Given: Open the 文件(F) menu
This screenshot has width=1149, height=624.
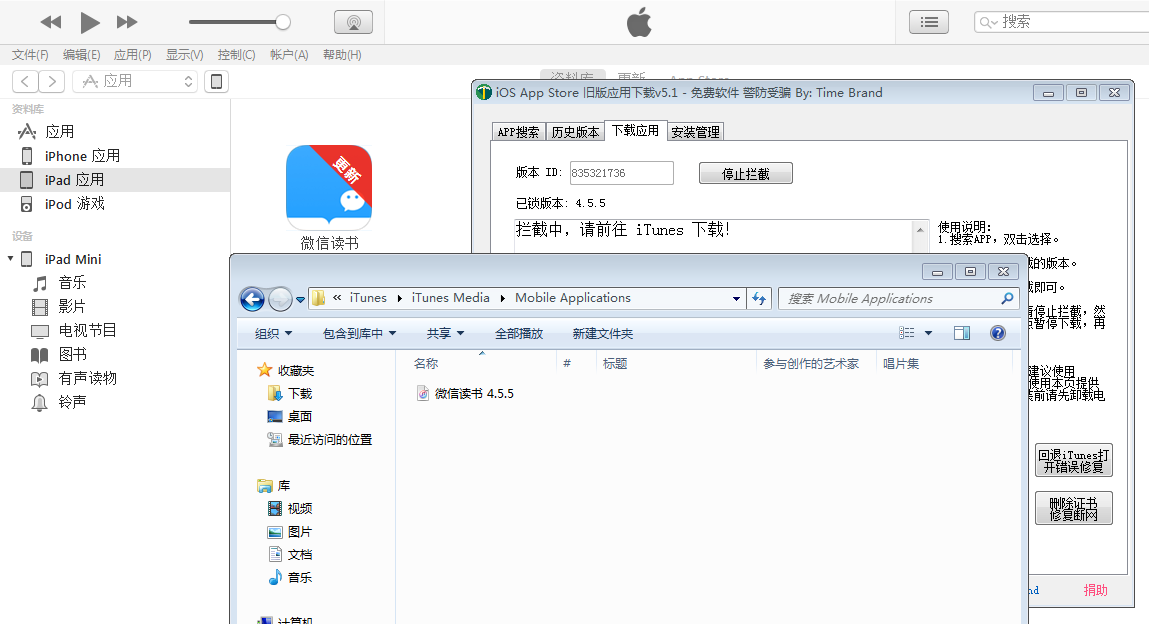Looking at the screenshot, I should (x=30, y=55).
